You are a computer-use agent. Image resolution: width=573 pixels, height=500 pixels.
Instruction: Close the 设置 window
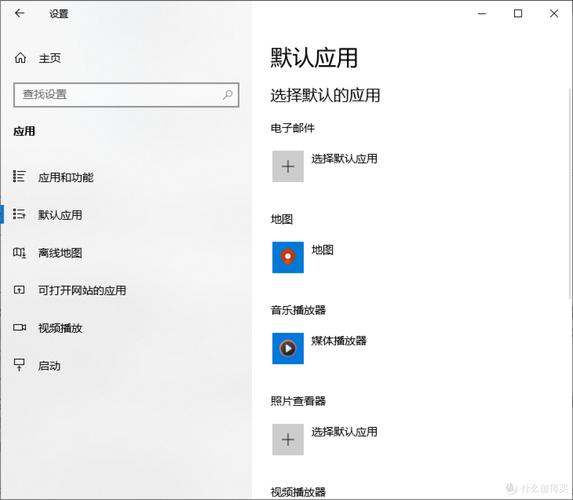pos(554,14)
